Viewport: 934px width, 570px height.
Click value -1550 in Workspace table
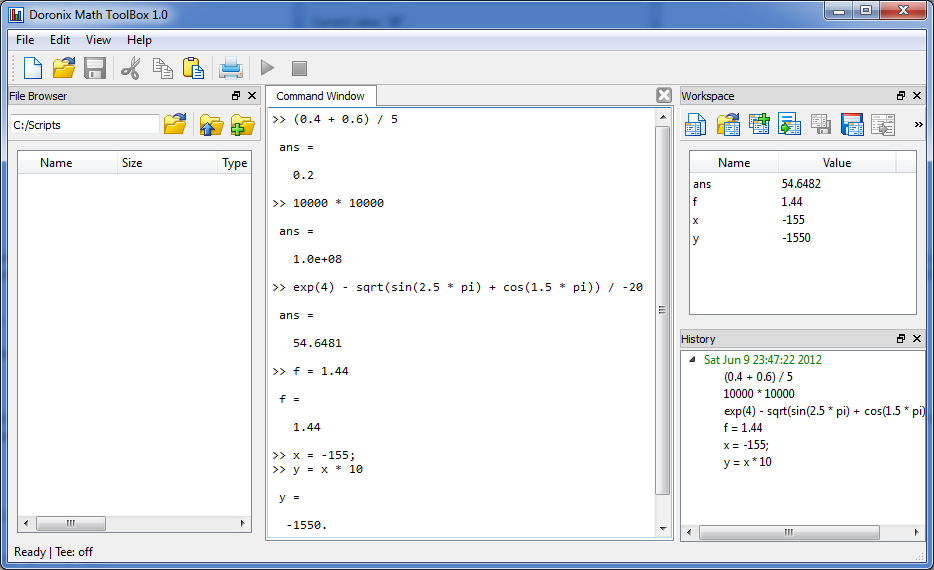click(x=796, y=238)
